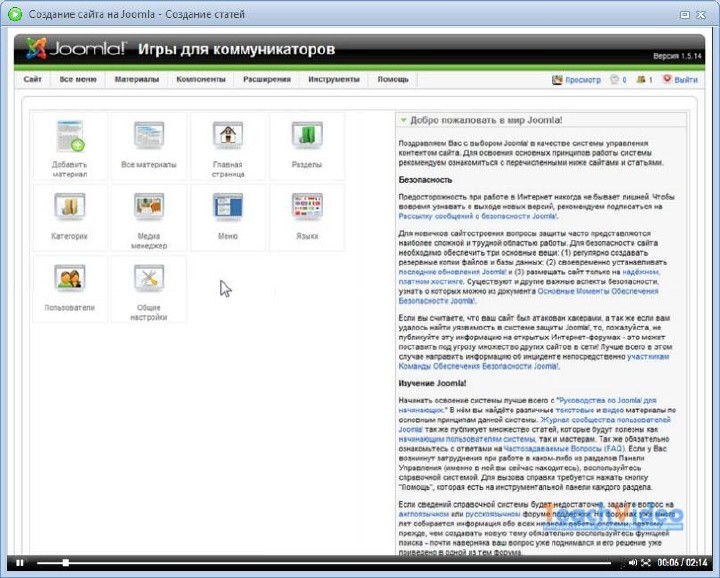720x578 pixels.
Task: Open последние обновления Joomla! link
Action: (452, 272)
